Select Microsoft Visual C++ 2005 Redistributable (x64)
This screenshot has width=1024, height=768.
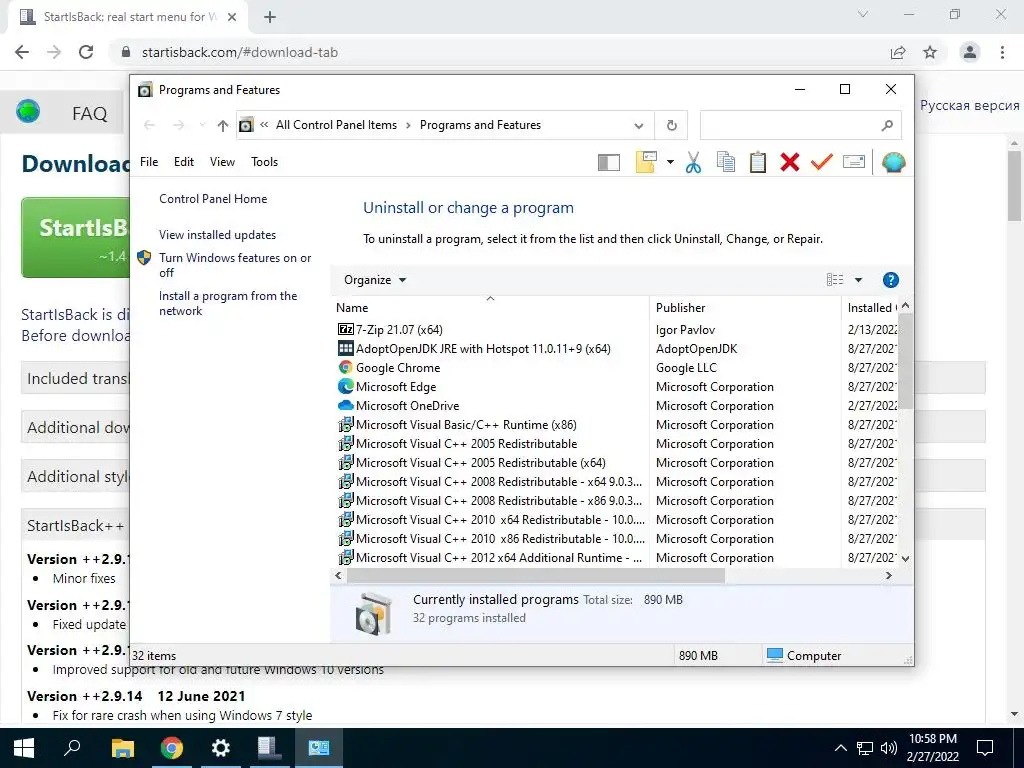pos(480,462)
